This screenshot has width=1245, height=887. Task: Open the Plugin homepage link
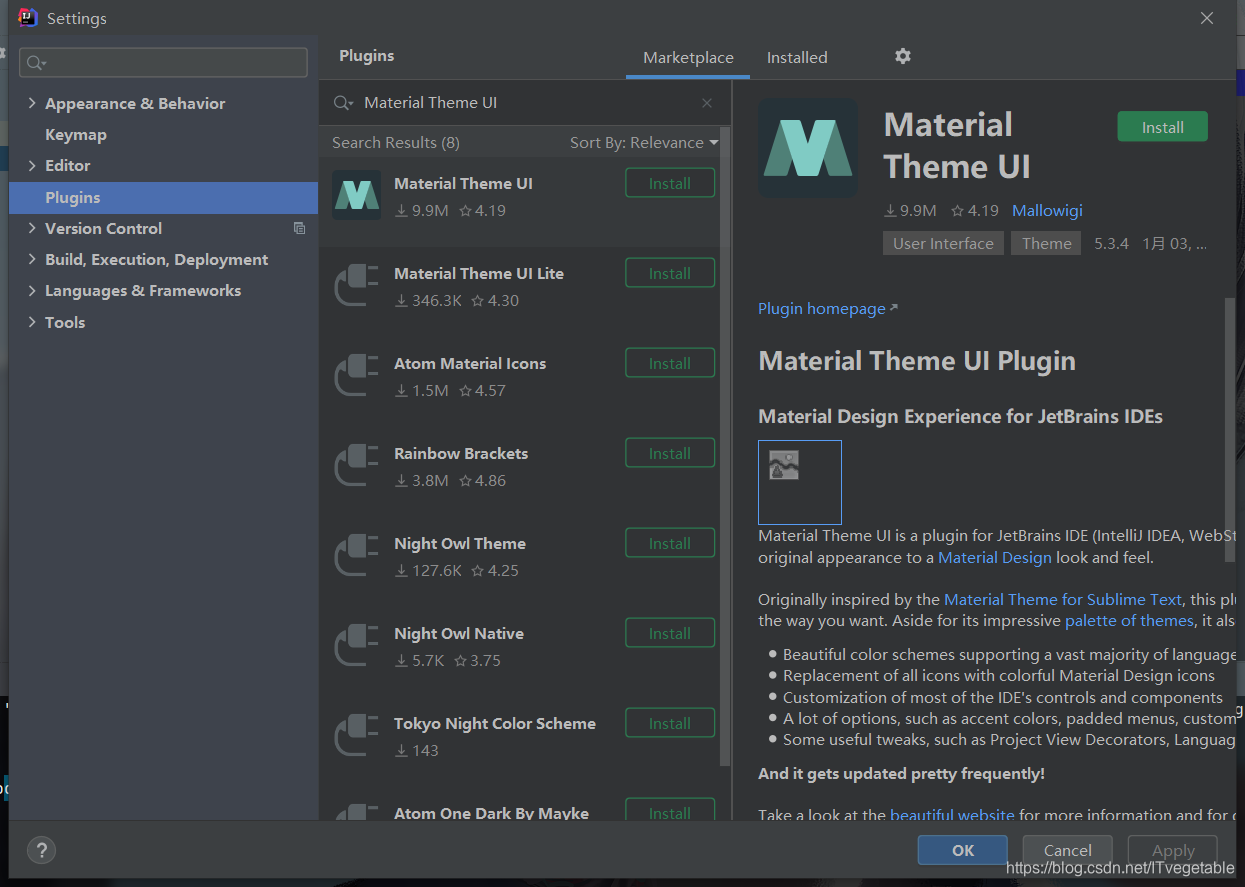pos(827,308)
